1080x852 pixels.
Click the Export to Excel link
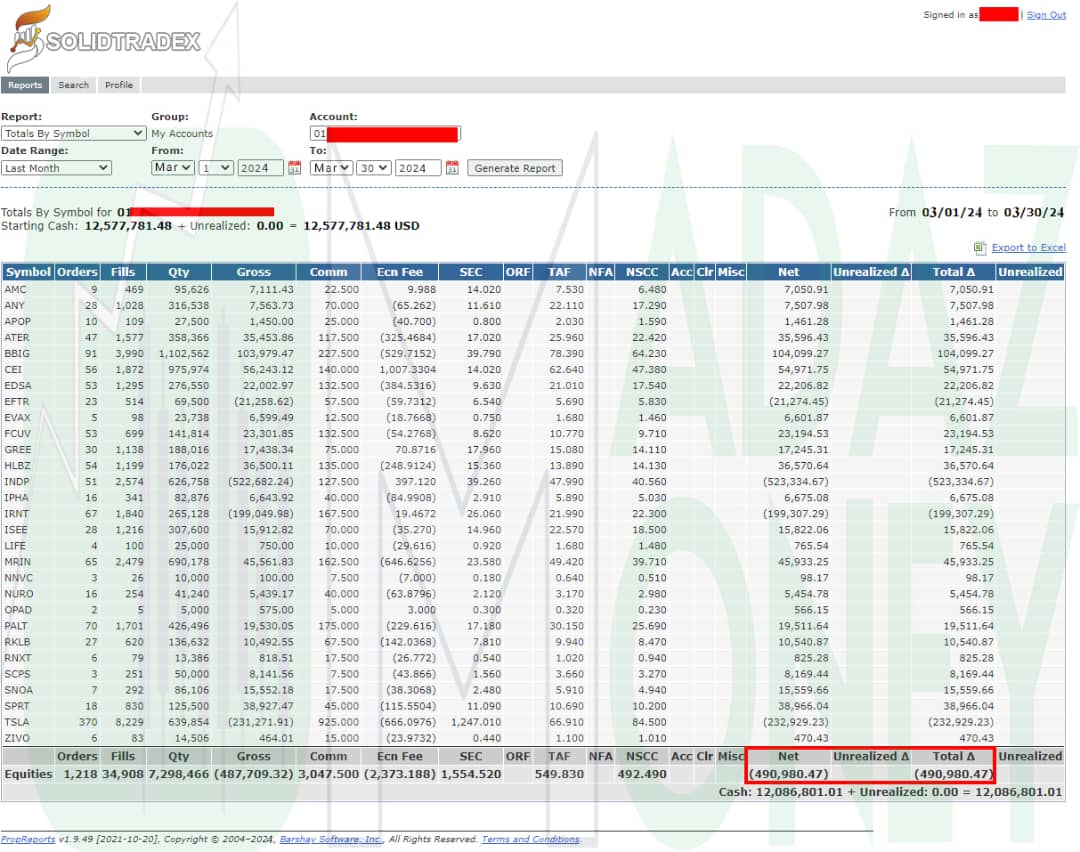point(1028,247)
